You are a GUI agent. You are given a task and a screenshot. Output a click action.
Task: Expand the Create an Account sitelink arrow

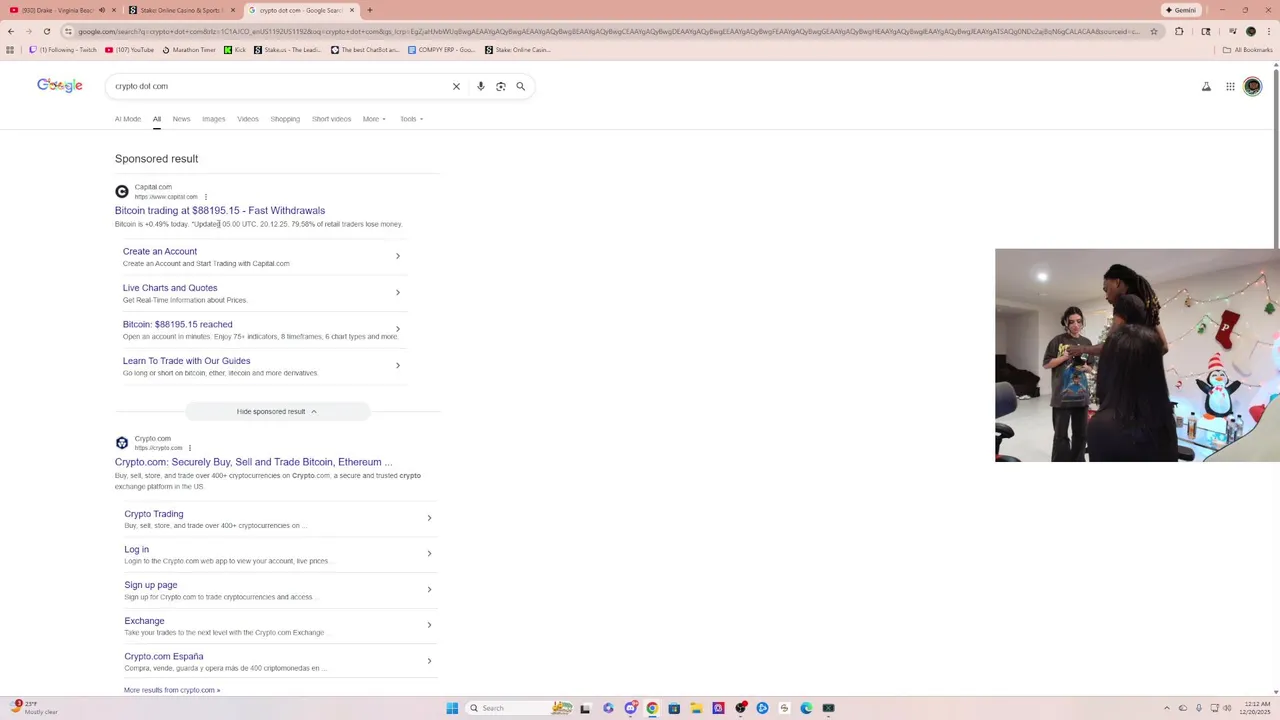(398, 256)
